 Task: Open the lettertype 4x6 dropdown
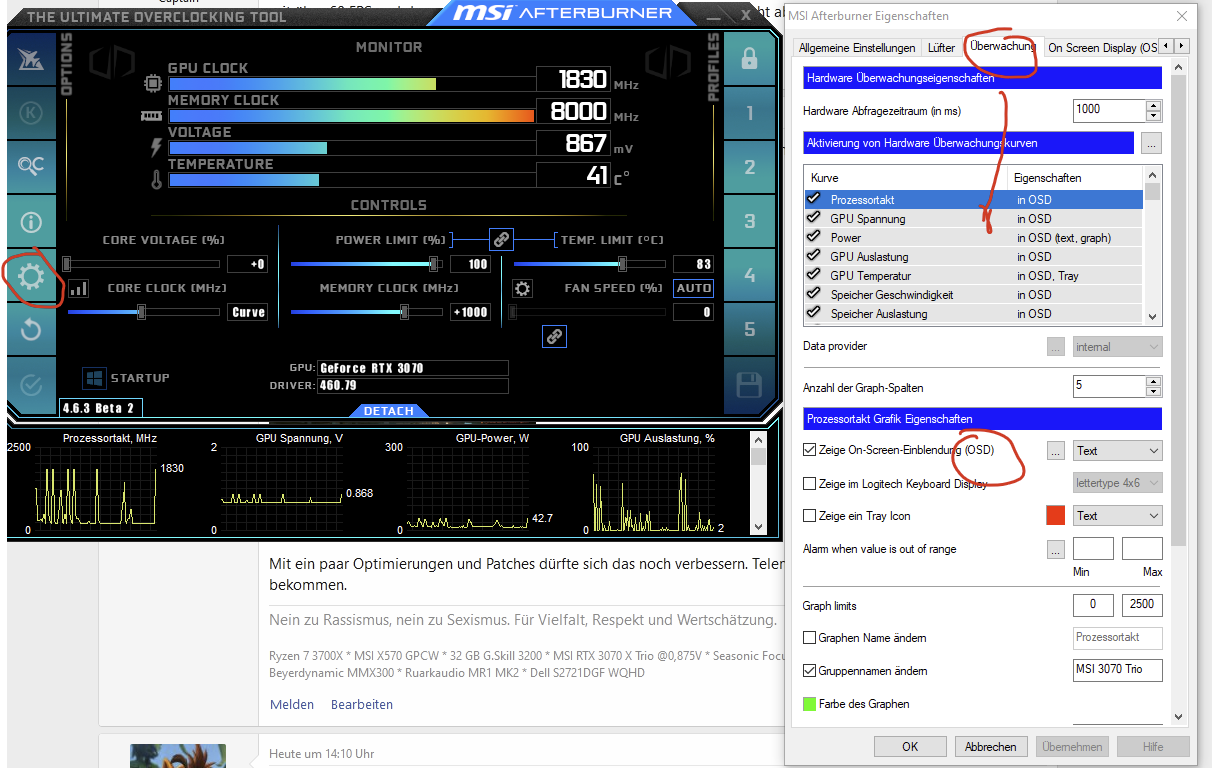coord(1117,483)
